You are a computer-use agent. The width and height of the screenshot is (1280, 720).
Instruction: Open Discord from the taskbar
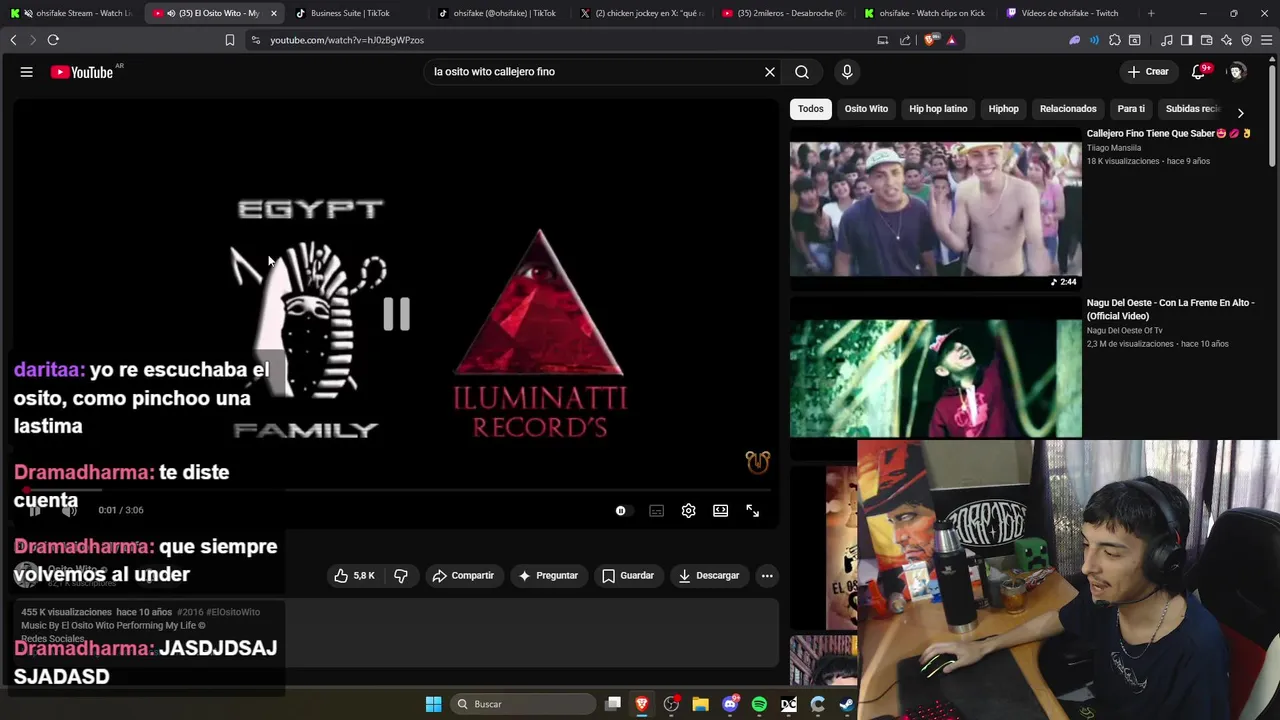(x=730, y=704)
